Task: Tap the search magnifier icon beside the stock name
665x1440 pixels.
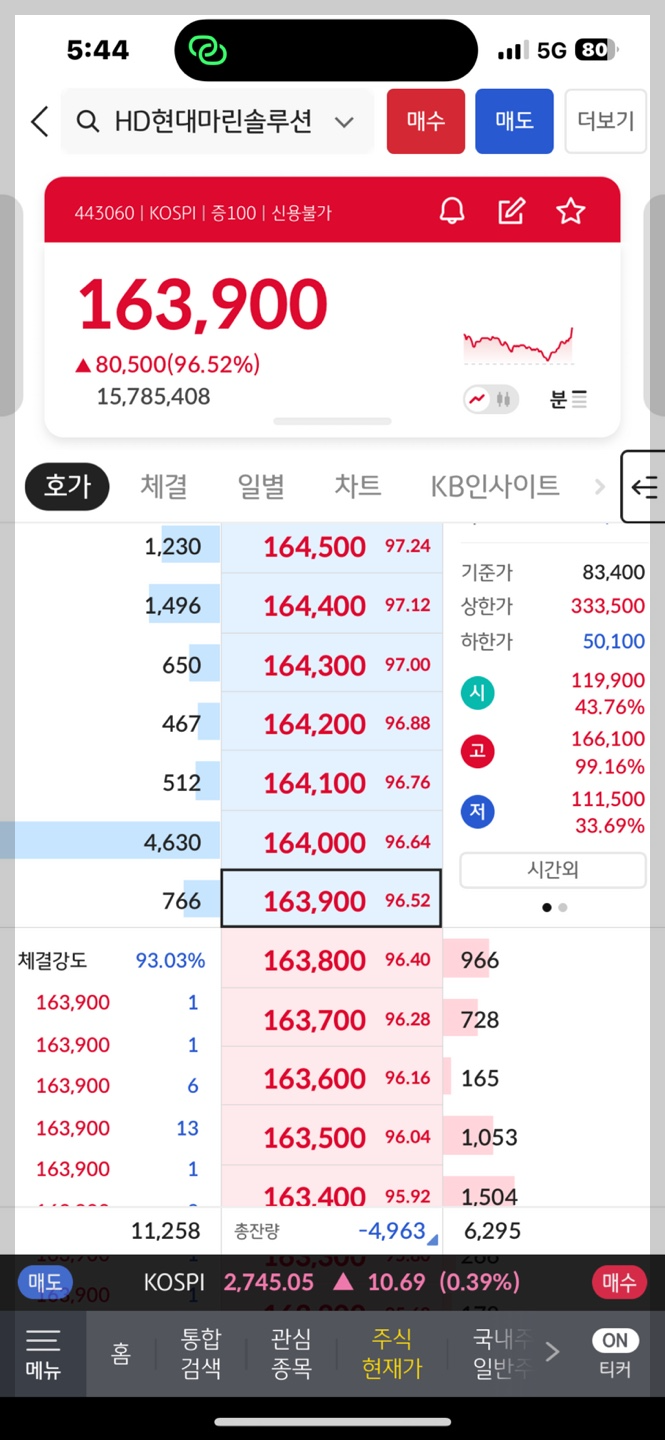Action: pyautogui.click(x=88, y=121)
